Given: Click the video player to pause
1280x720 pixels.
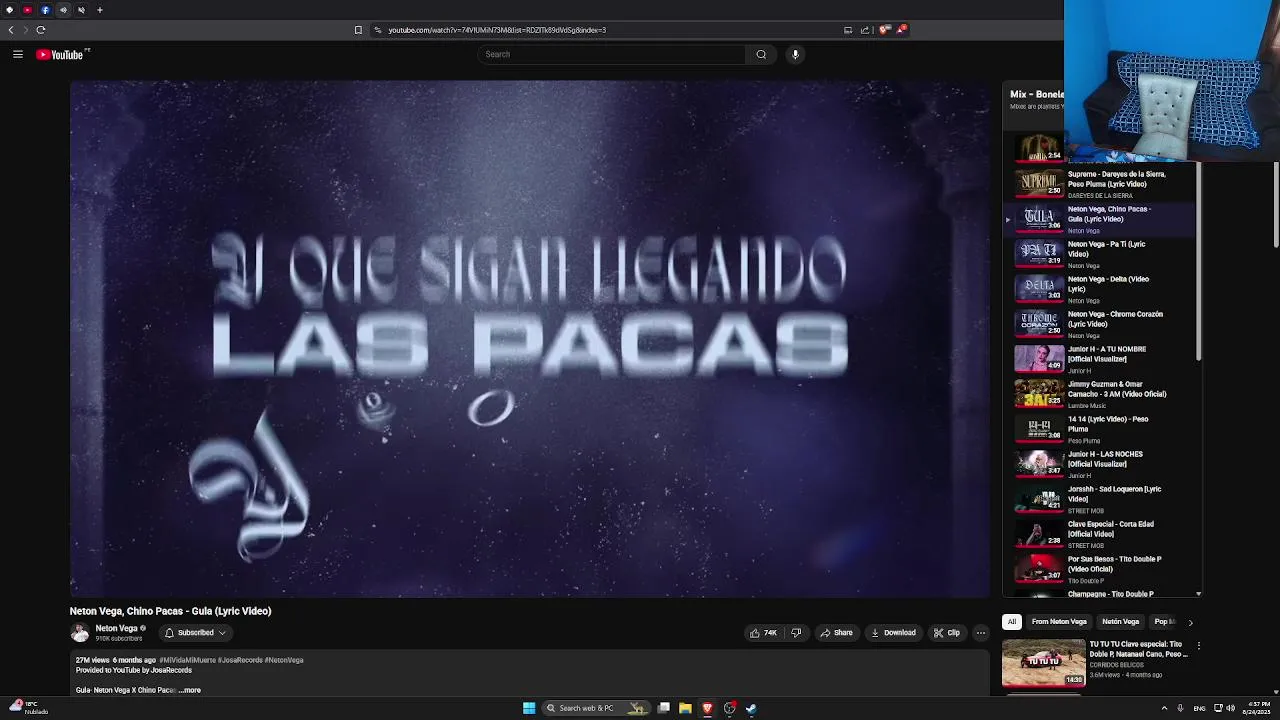Looking at the screenshot, I should tap(529, 339).
